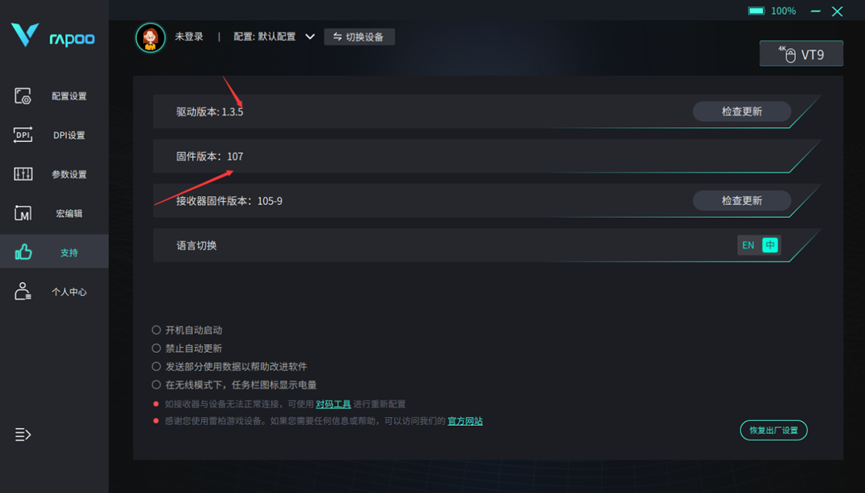Open DPI设置 sidebar icon
This screenshot has width=865, height=493.
point(23,135)
